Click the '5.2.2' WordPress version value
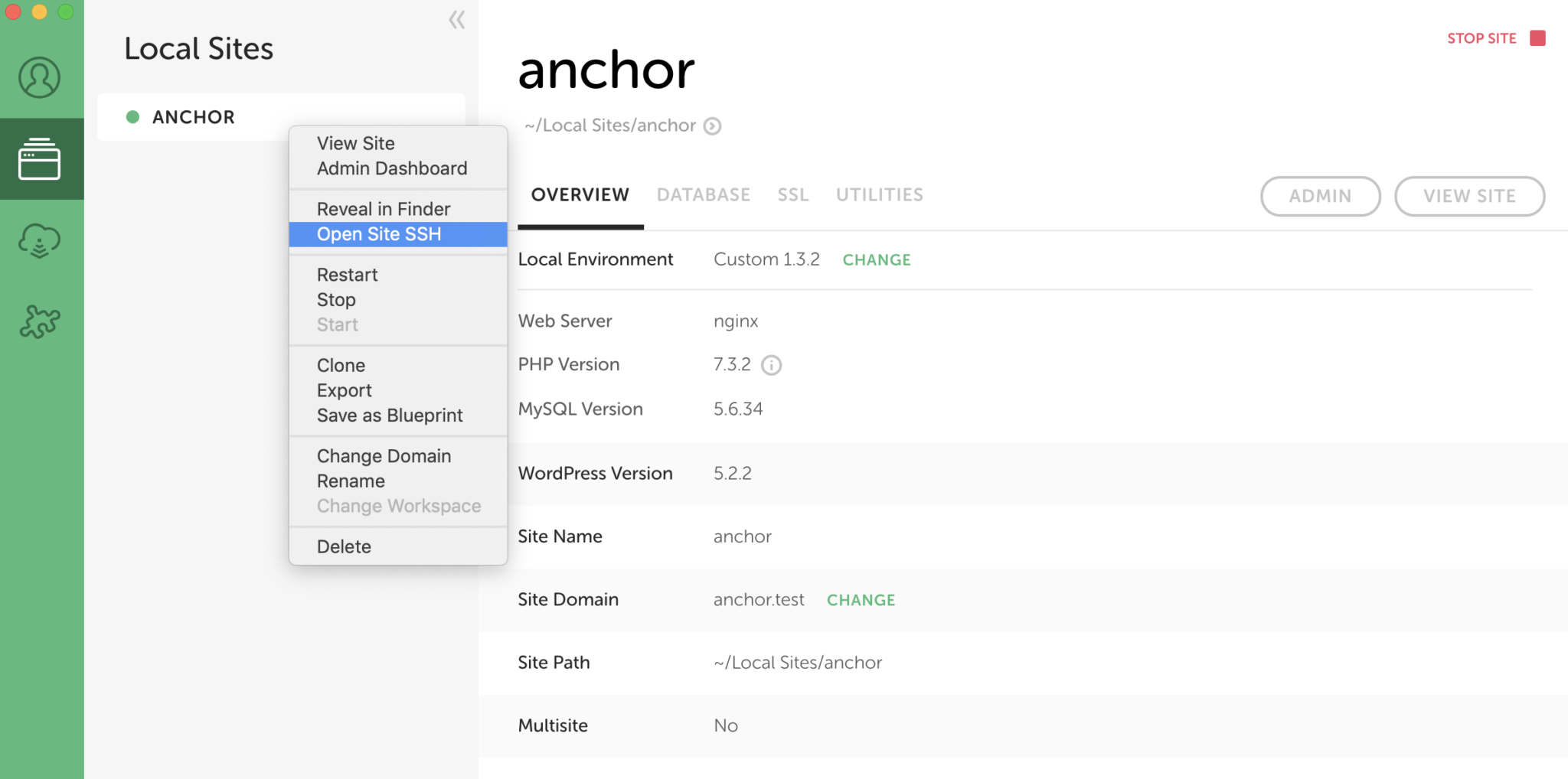This screenshot has width=1568, height=779. click(x=733, y=474)
